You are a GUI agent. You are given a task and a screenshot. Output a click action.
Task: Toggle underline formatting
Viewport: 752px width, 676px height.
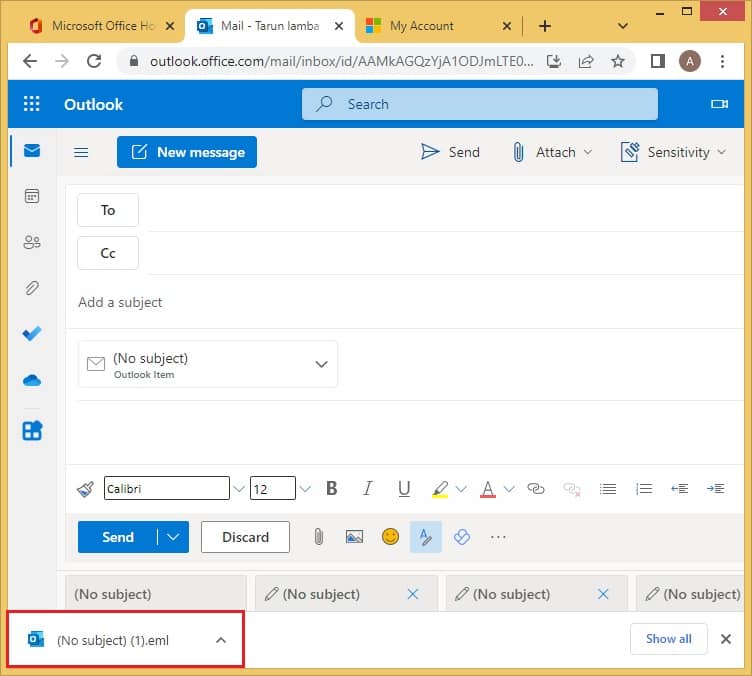tap(404, 489)
